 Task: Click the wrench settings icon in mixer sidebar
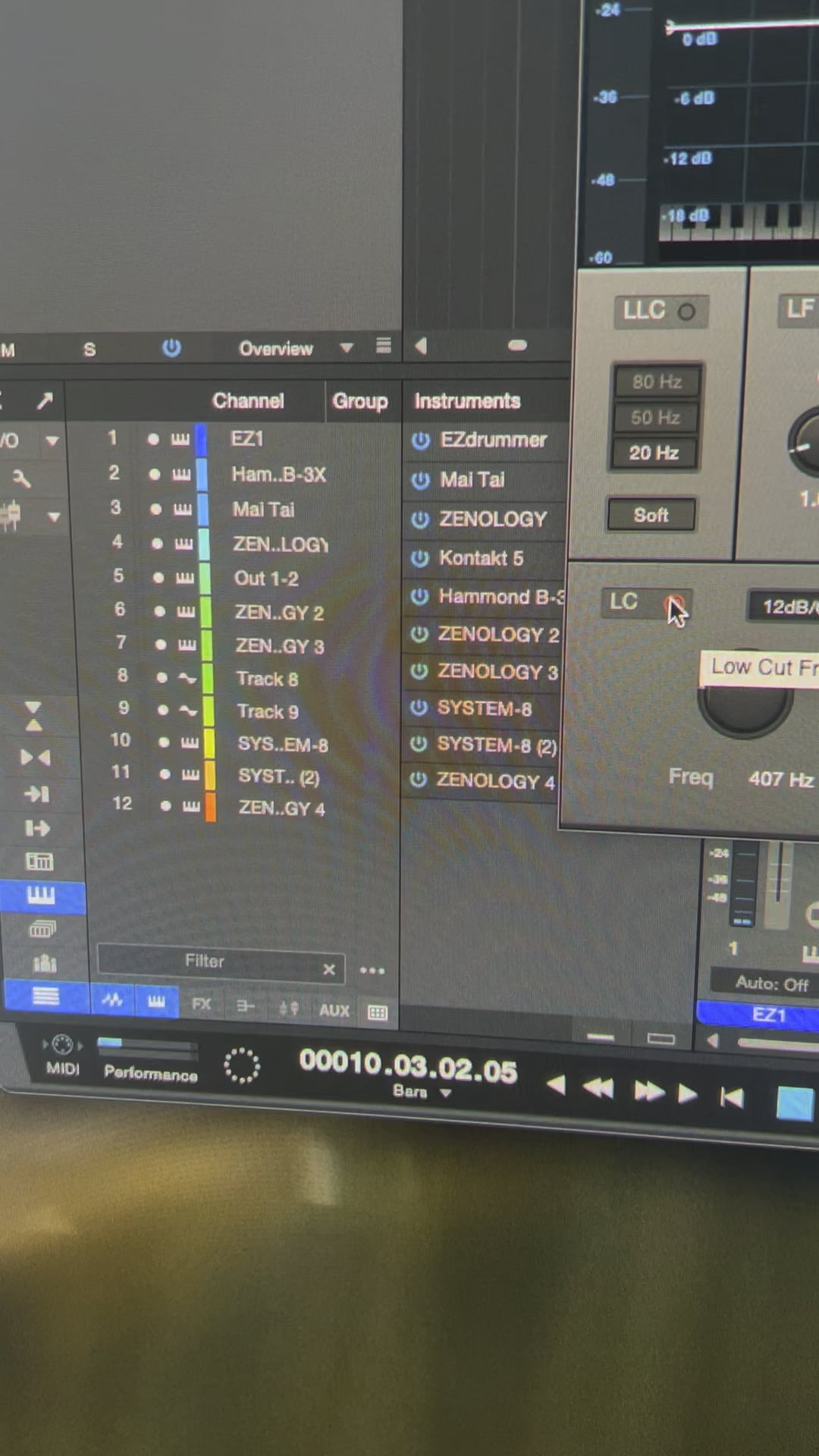pyautogui.click(x=21, y=479)
